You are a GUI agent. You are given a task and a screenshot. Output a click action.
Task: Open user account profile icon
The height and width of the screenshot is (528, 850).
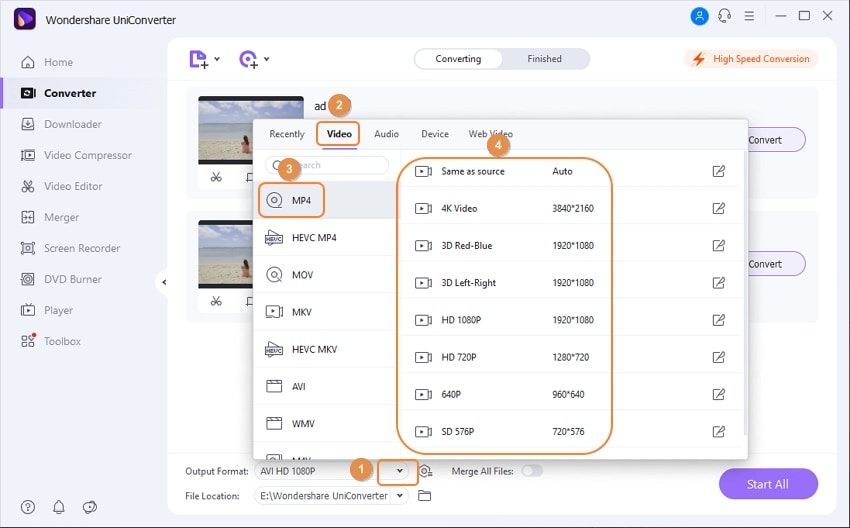click(699, 16)
